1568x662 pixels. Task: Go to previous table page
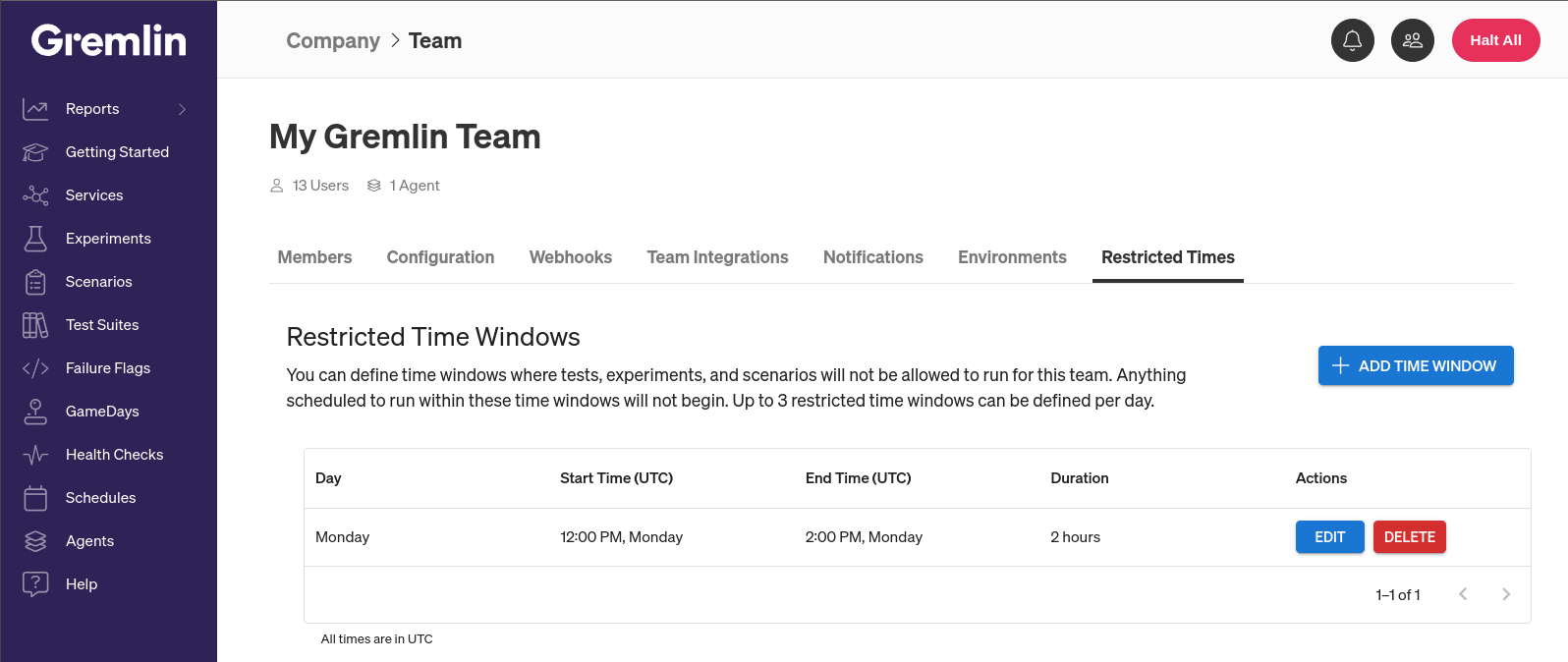[1463, 594]
